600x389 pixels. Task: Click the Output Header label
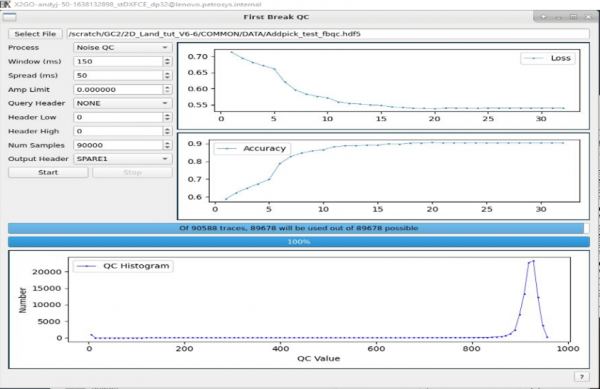click(x=38, y=159)
